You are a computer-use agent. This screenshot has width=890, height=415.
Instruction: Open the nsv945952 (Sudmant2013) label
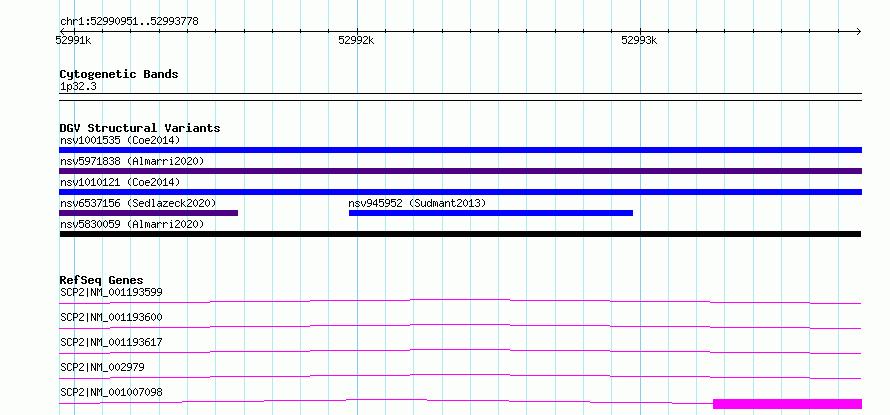417,203
